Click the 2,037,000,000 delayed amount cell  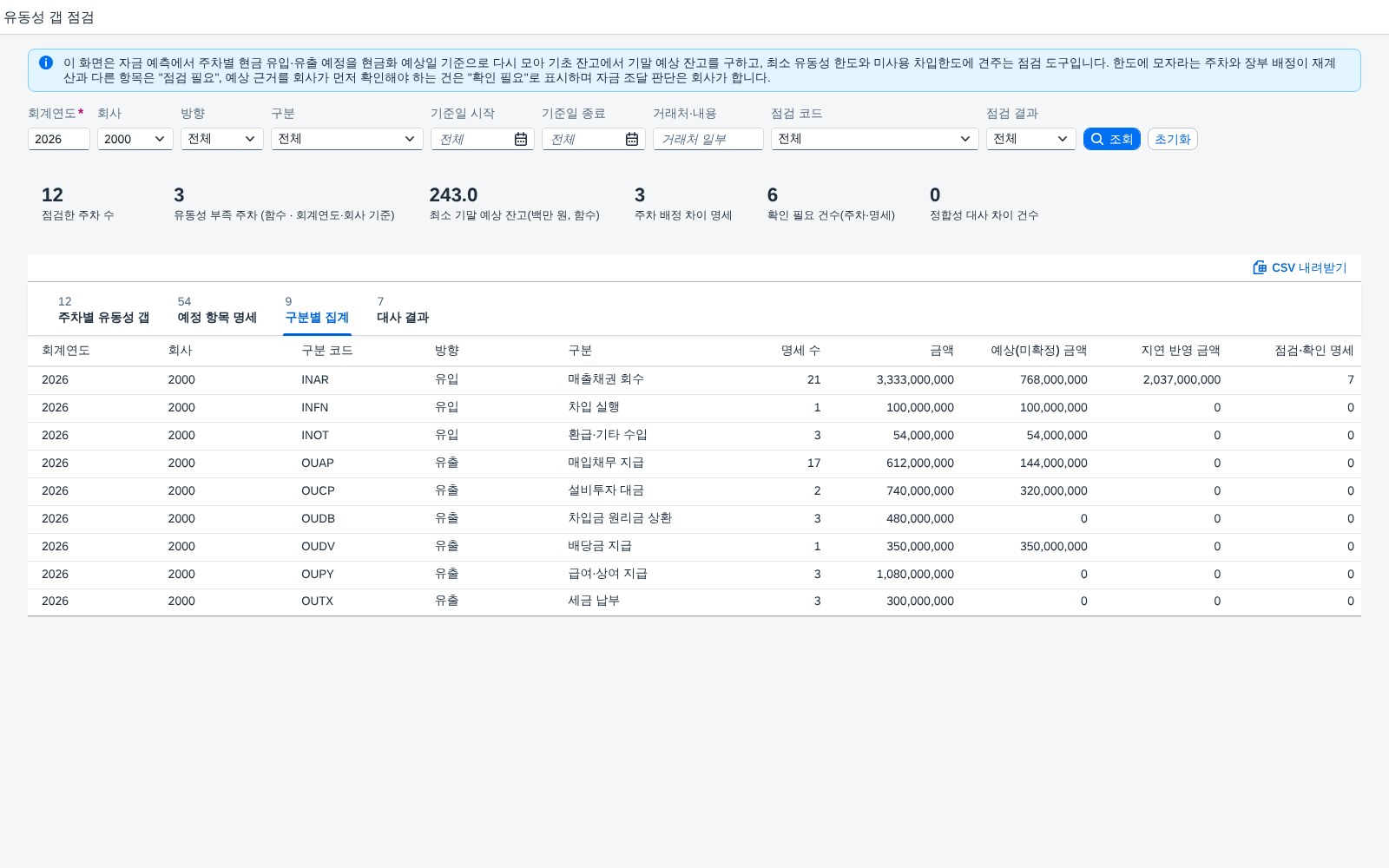(1182, 380)
